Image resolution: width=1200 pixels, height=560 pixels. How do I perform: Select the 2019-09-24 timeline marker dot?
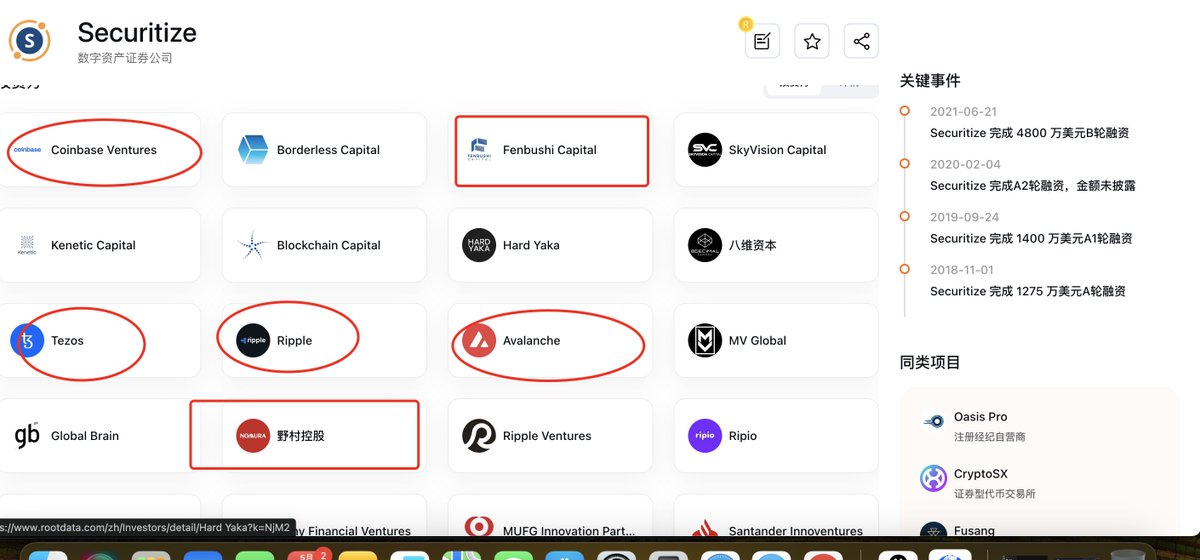904,217
